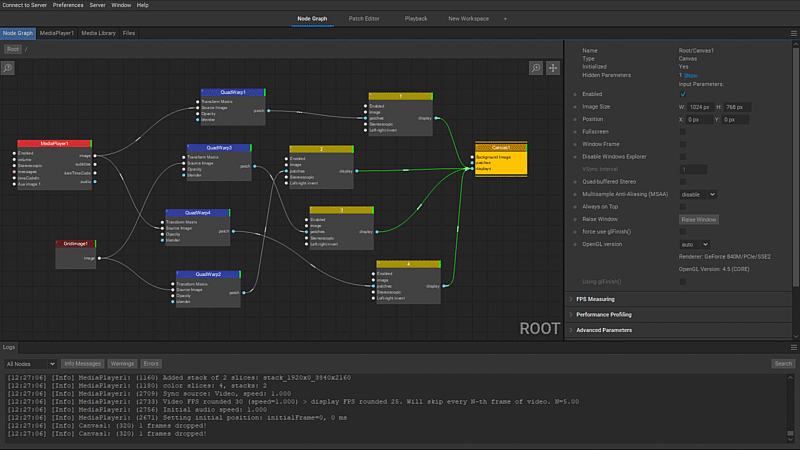800x450 pixels.
Task: Open the Window menu
Action: coord(121,5)
